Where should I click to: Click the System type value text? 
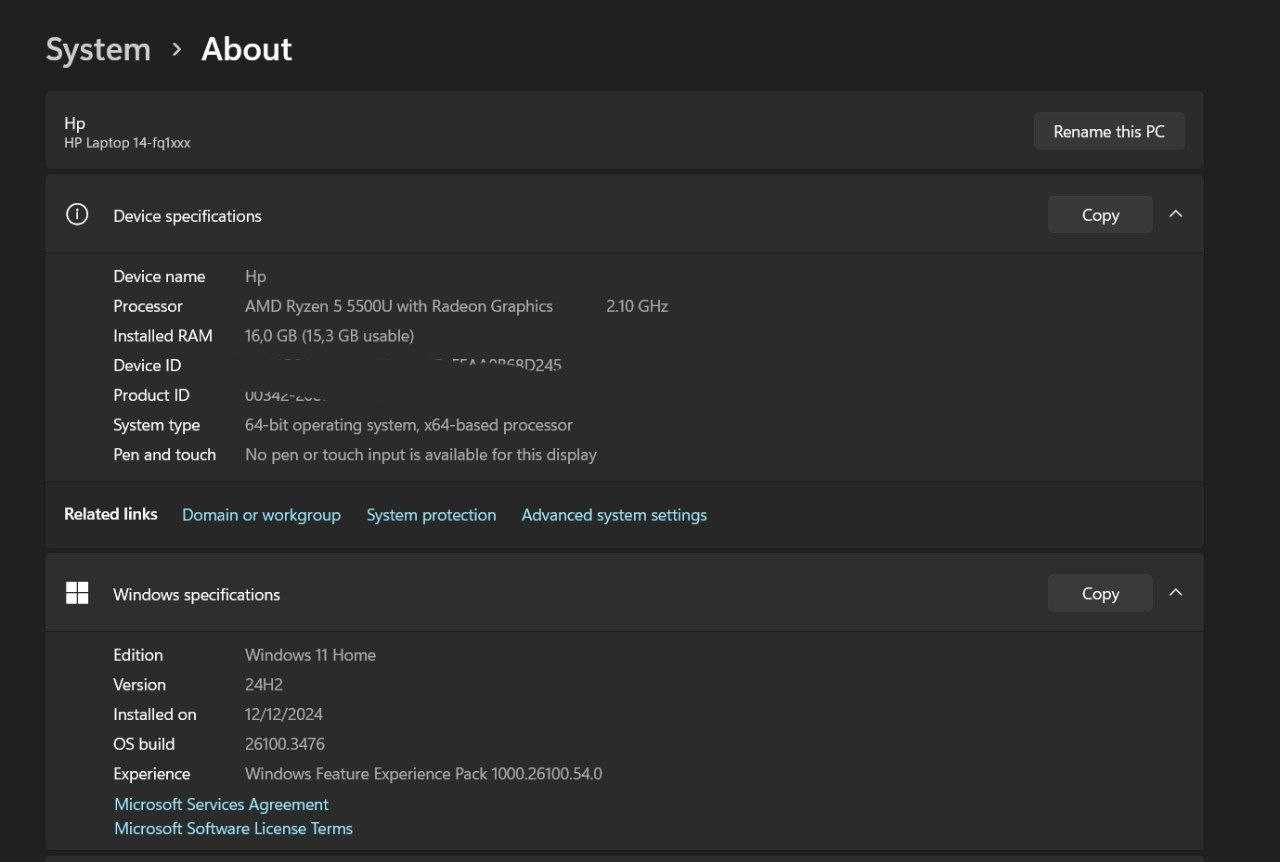click(x=409, y=425)
